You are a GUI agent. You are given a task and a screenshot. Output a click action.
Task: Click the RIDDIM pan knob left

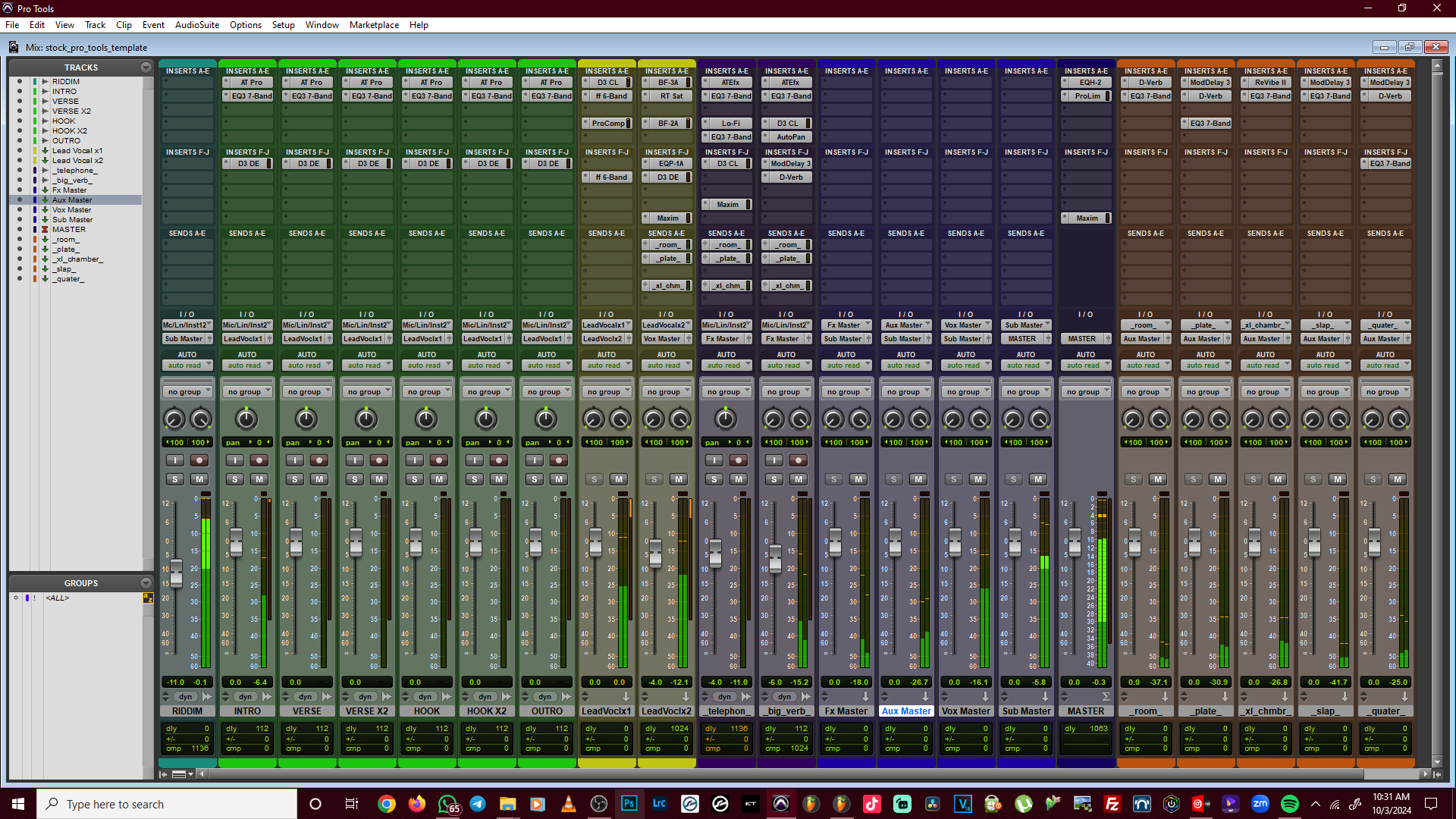(174, 419)
